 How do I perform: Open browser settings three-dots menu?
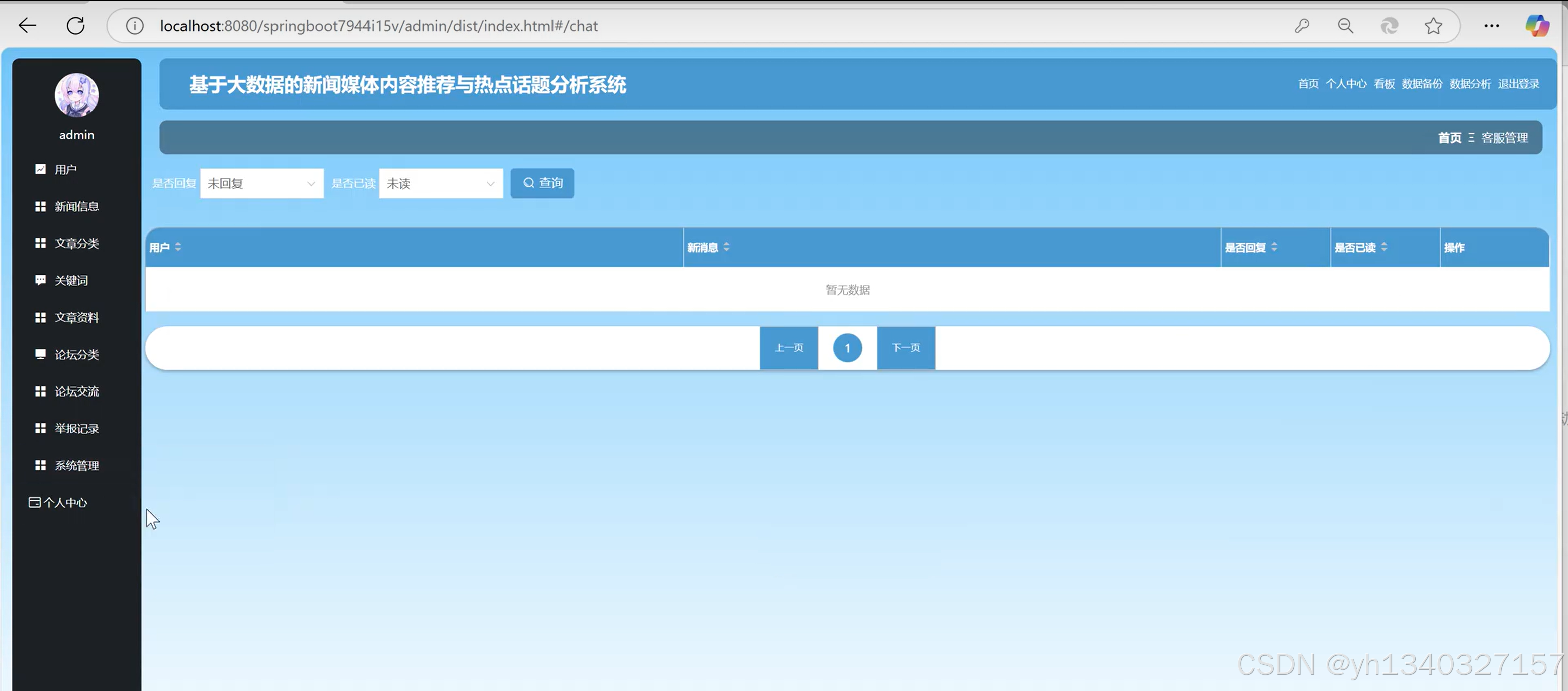click(x=1491, y=26)
